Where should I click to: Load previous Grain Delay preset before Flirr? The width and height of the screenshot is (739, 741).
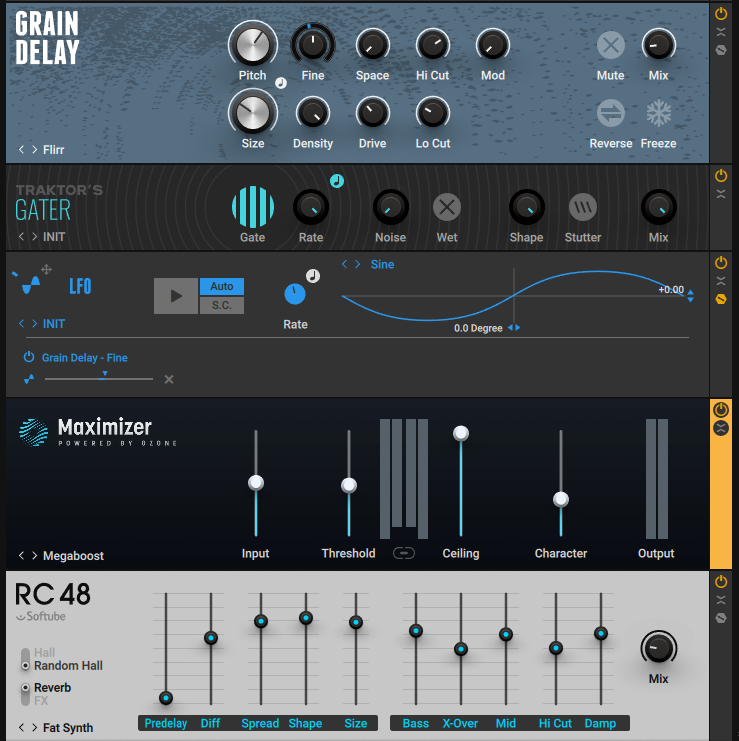click(21, 149)
